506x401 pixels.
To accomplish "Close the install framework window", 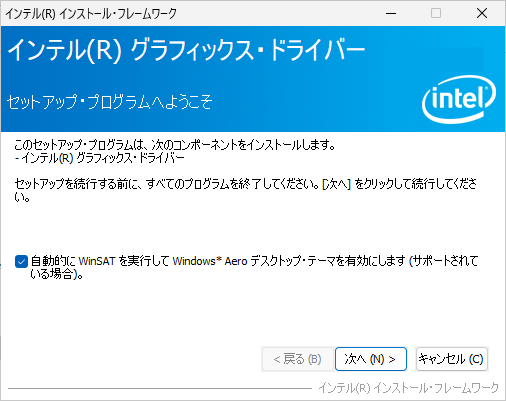I will point(482,13).
